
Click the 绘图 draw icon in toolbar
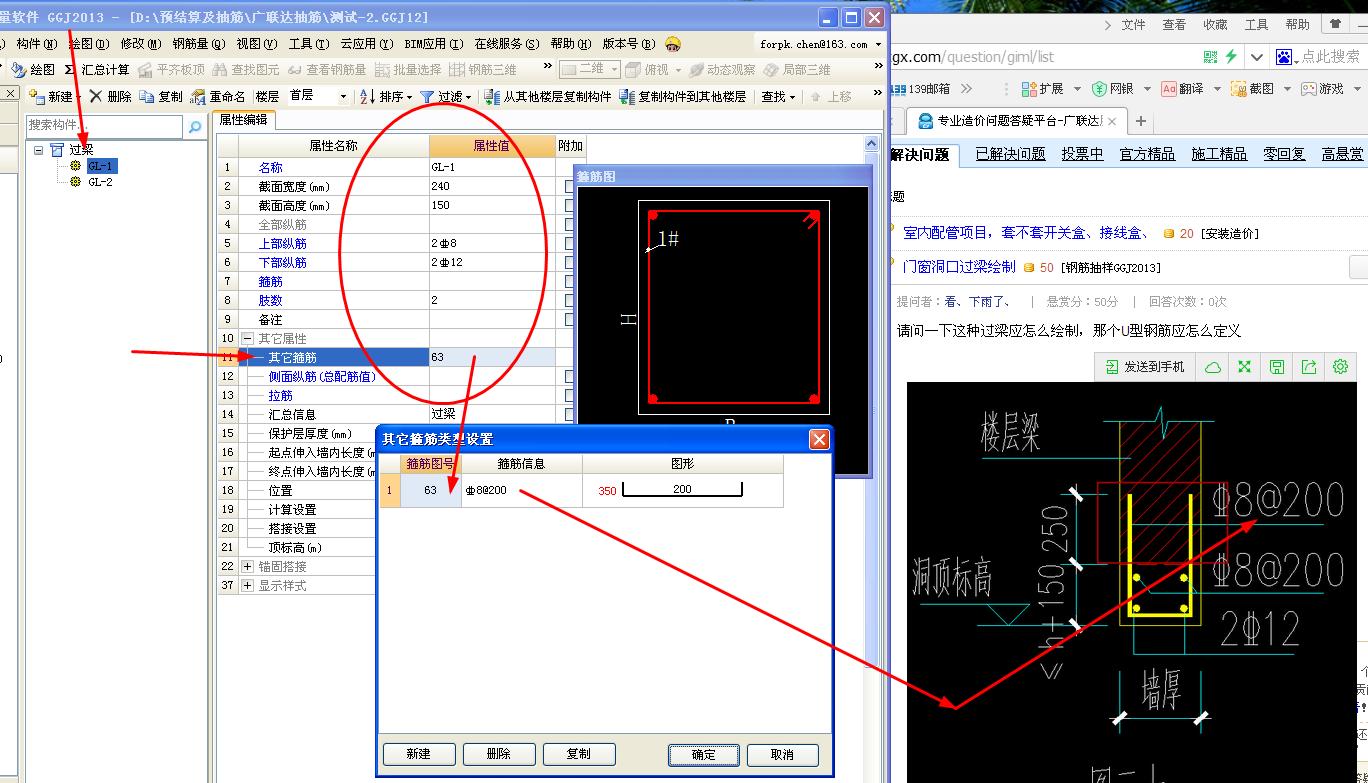coord(19,70)
